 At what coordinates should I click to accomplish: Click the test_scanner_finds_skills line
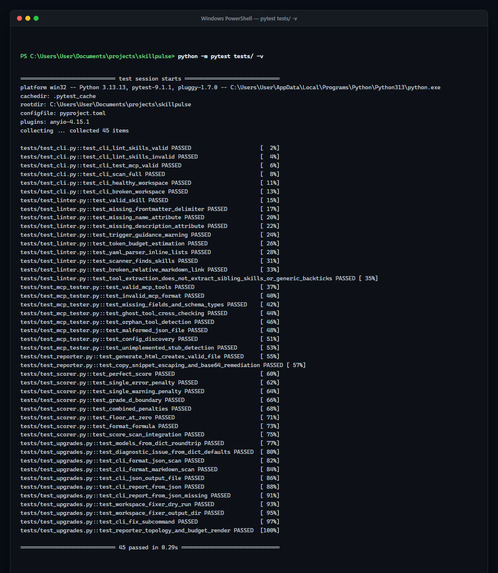click(150, 261)
